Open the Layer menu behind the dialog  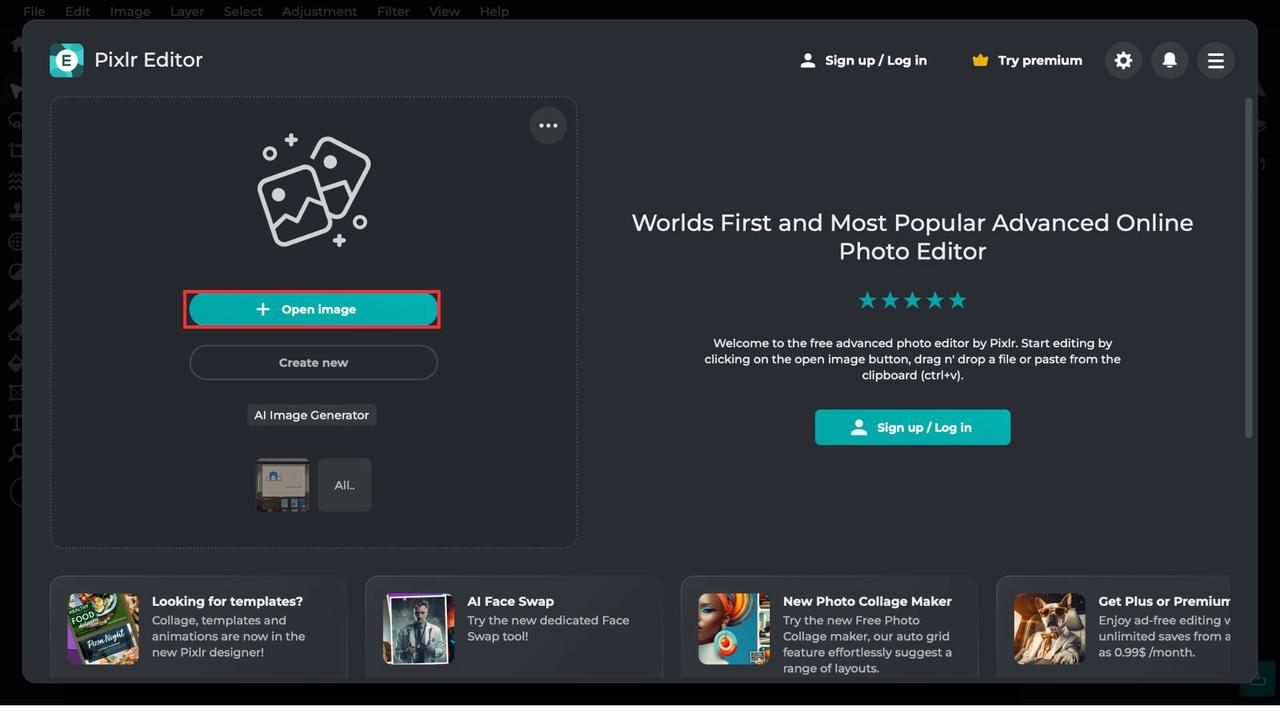point(187,11)
